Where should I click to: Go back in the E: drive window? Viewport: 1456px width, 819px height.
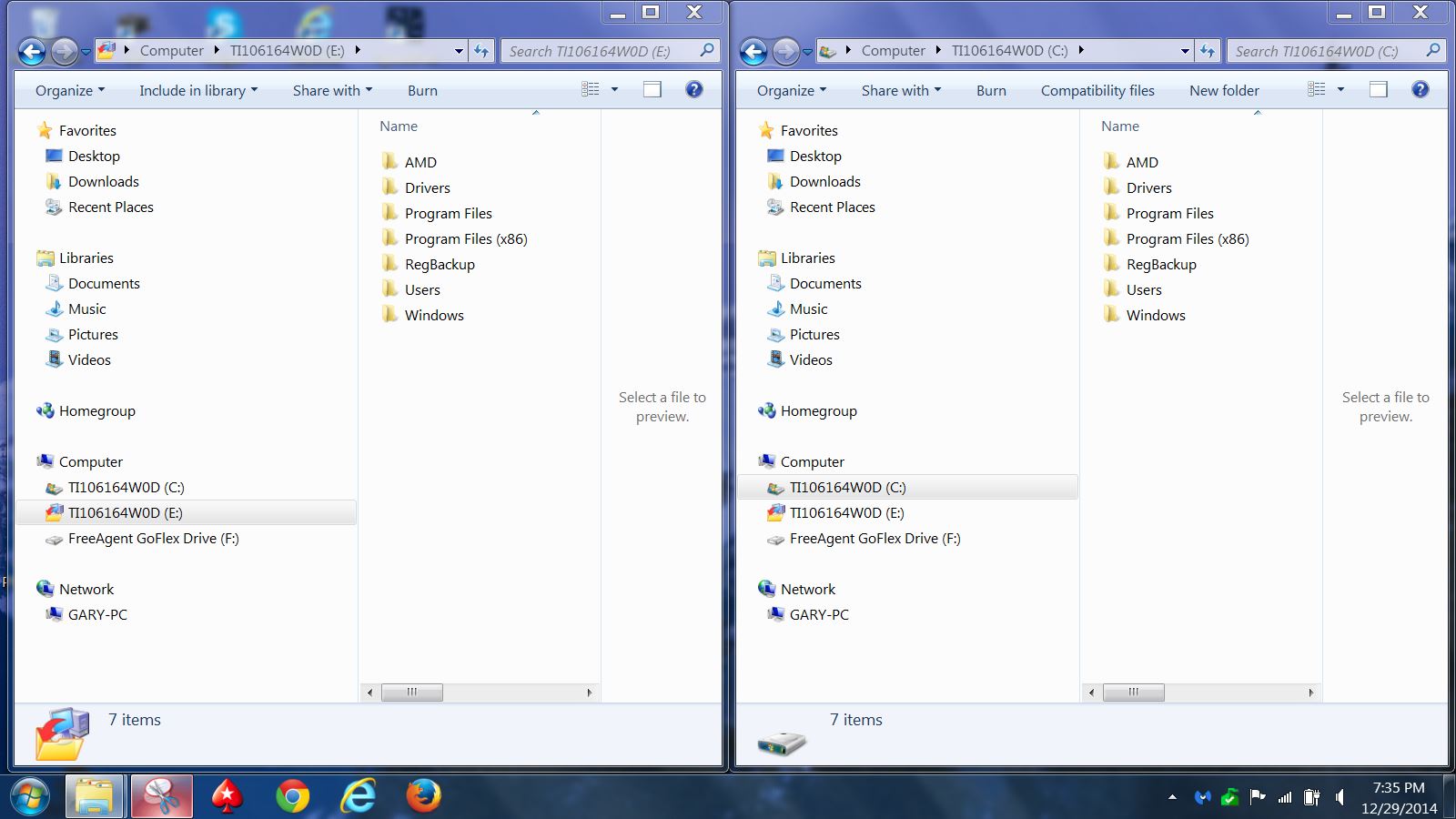pos(32,52)
